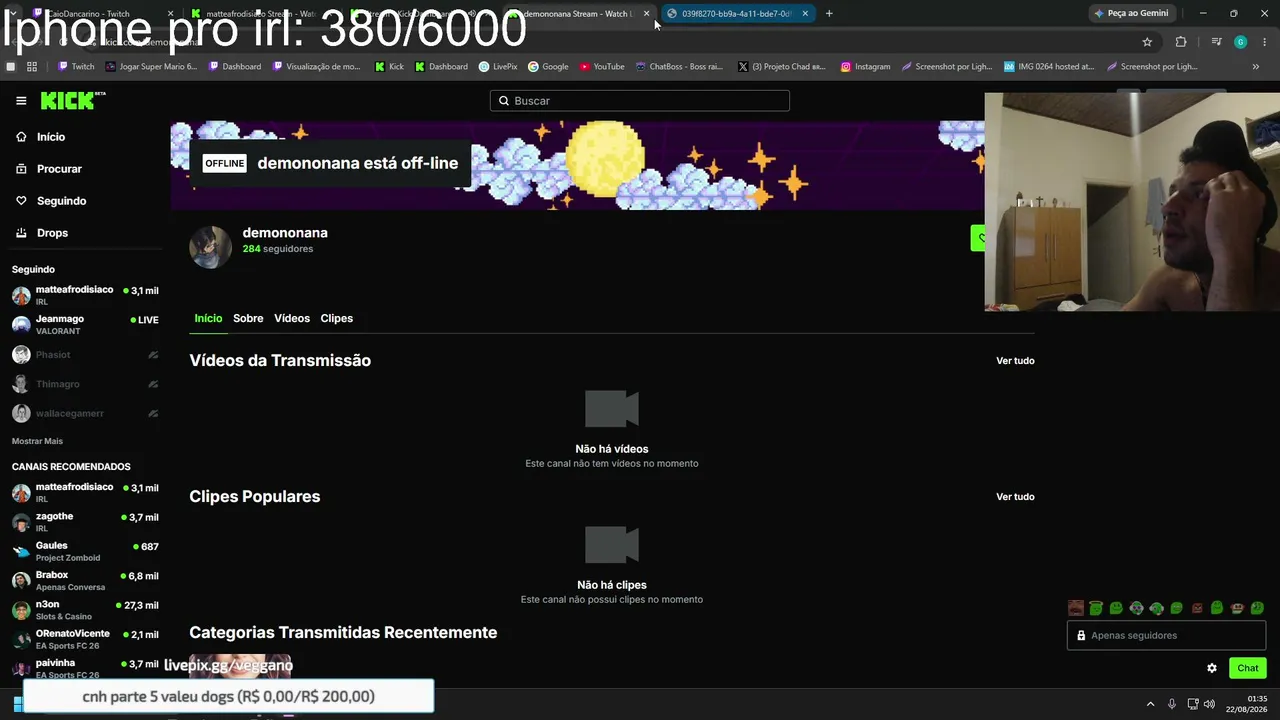This screenshot has height=720, width=1280.
Task: Insert the first face emote in chat
Action: click(1076, 608)
